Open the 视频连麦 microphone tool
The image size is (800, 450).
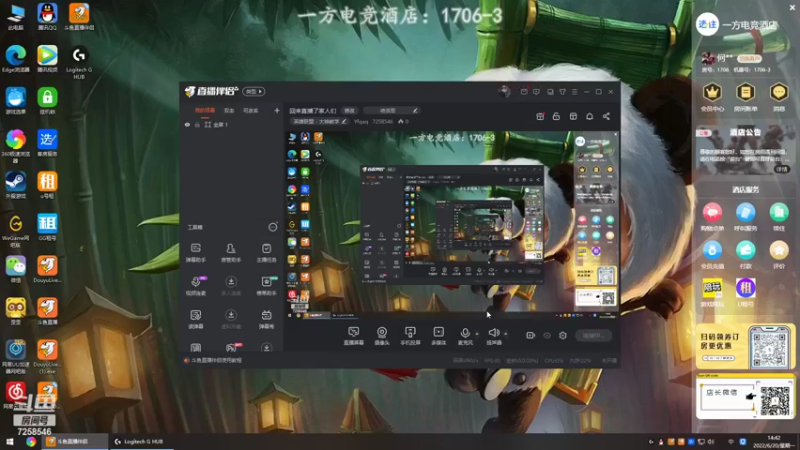(x=195, y=286)
